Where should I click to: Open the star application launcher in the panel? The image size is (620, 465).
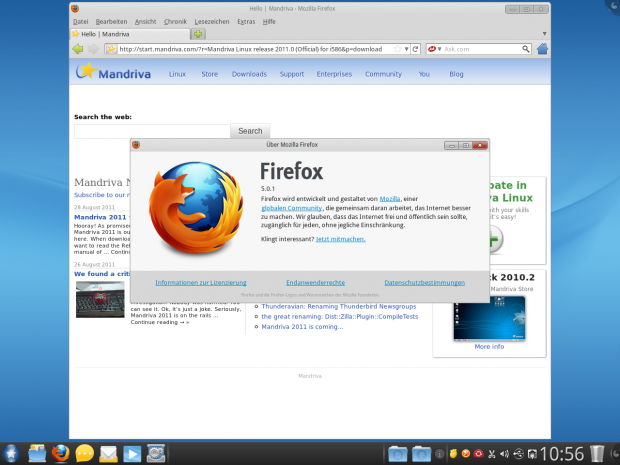pyautogui.click(x=11, y=454)
